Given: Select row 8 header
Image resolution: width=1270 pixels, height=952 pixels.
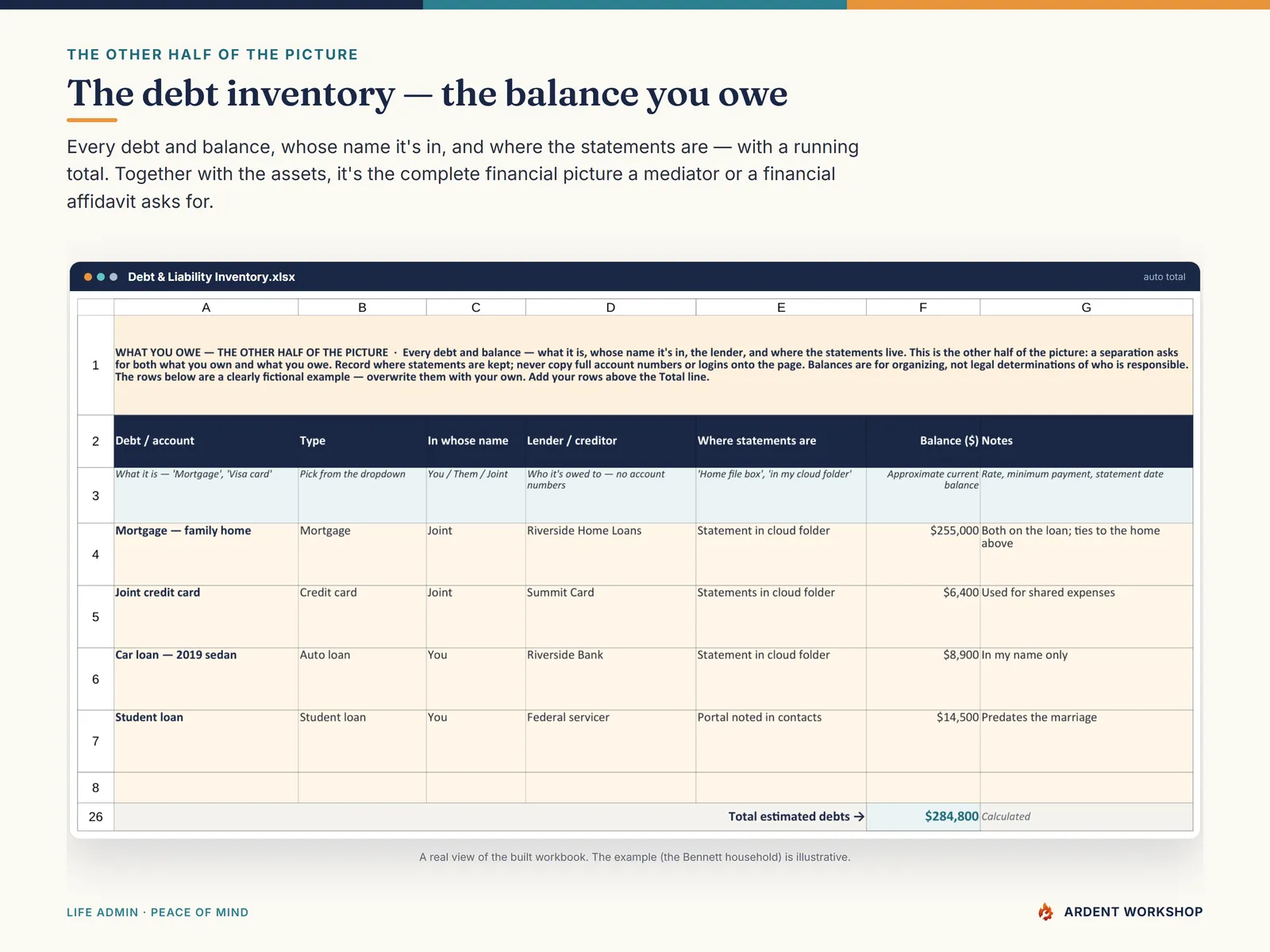Looking at the screenshot, I should pyautogui.click(x=95, y=788).
